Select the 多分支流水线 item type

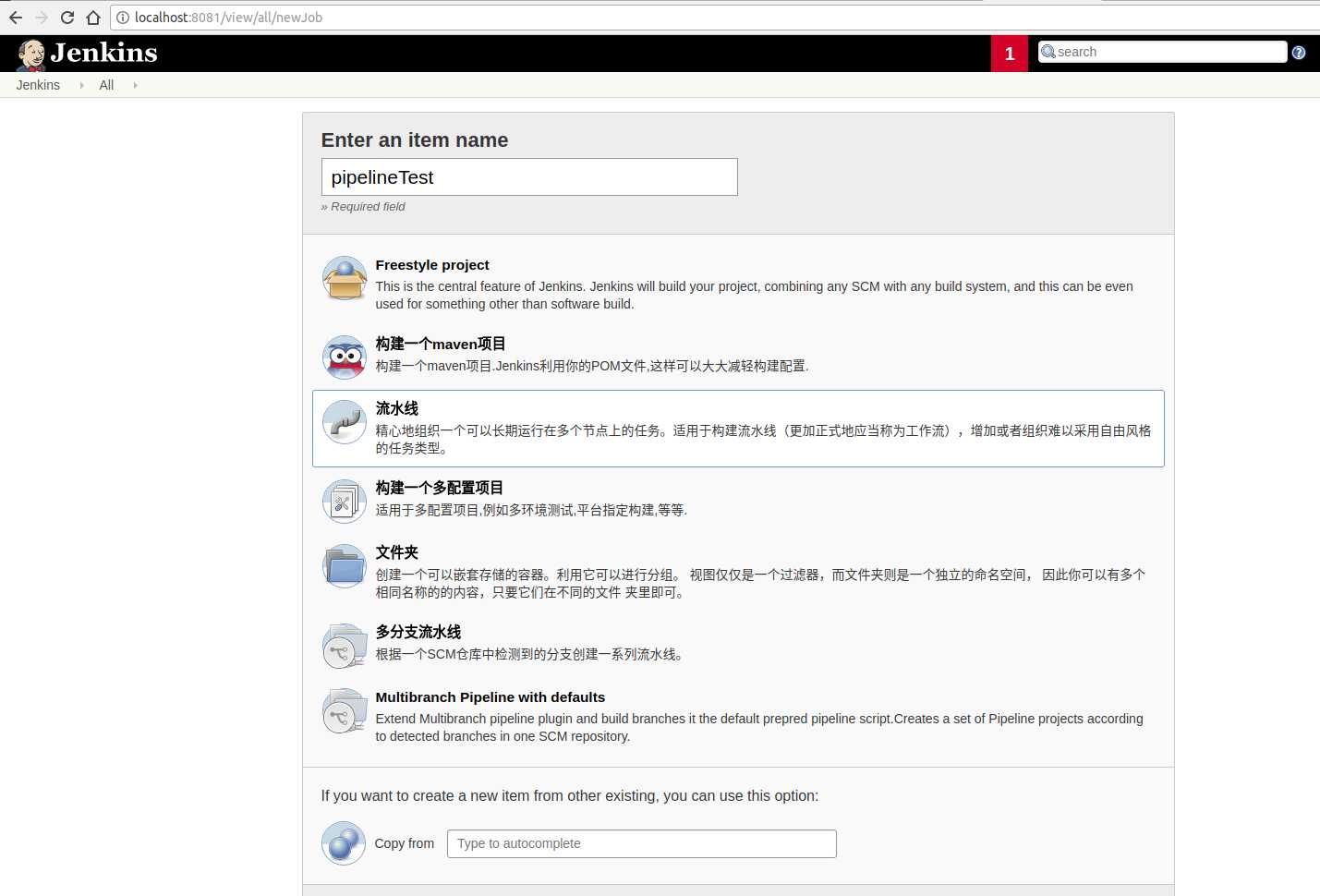tap(738, 645)
